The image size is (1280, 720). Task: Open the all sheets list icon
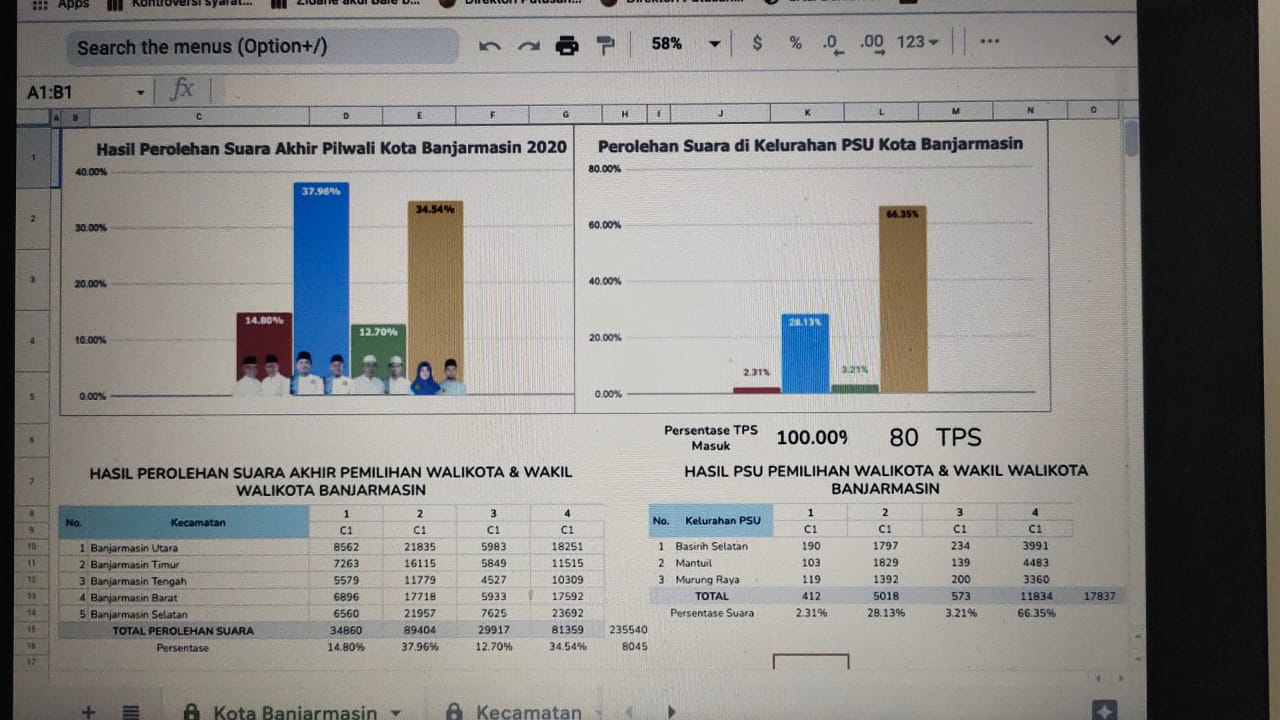click(130, 711)
